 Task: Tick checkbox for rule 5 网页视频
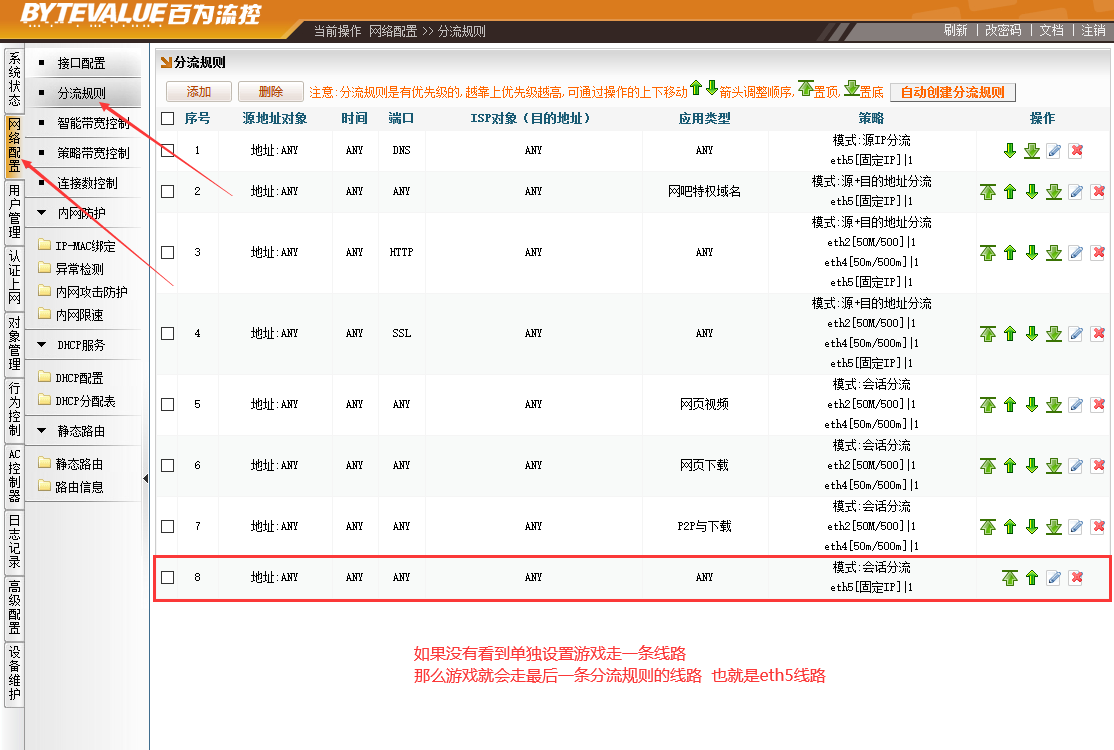pyautogui.click(x=168, y=405)
